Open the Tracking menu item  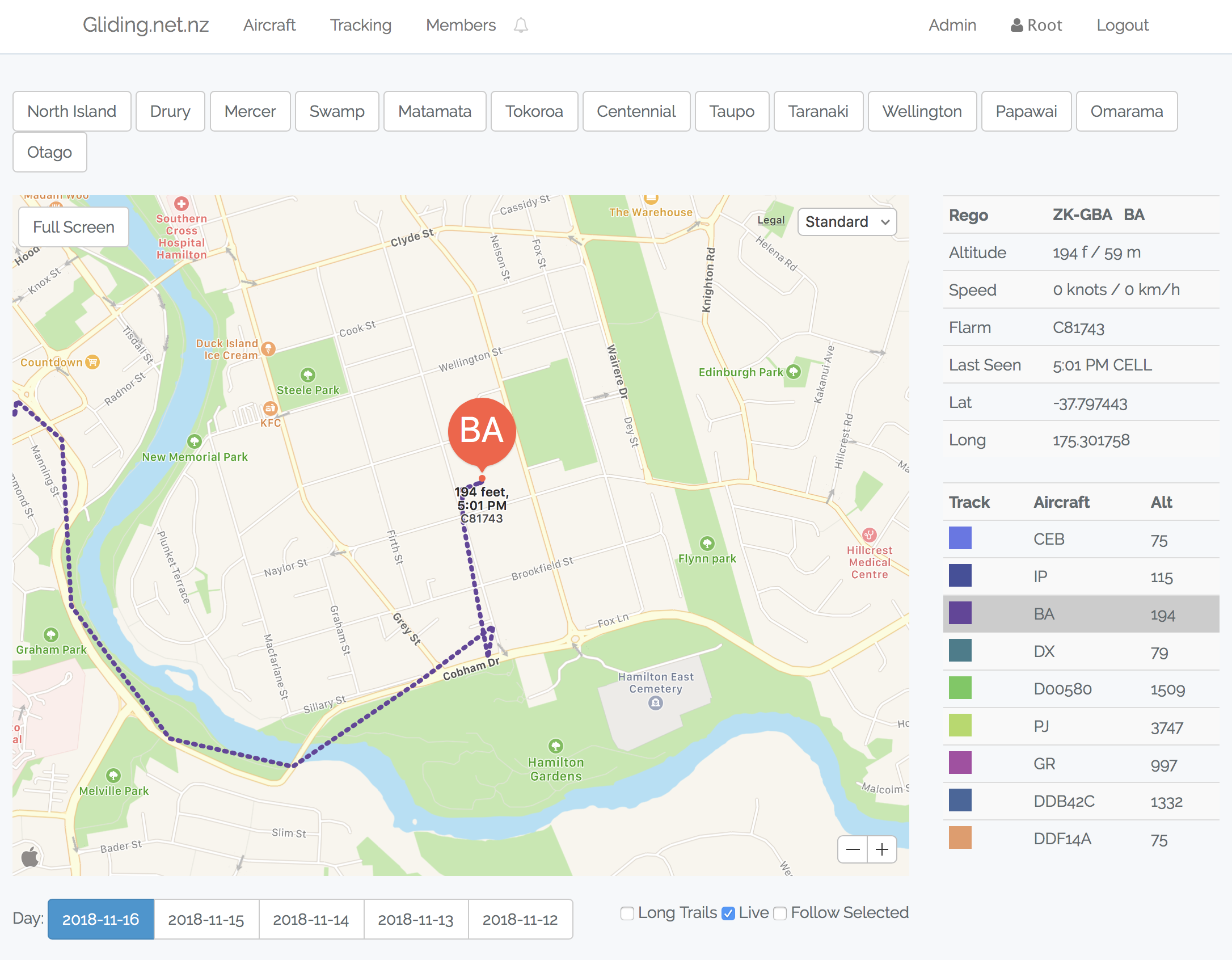pyautogui.click(x=361, y=26)
